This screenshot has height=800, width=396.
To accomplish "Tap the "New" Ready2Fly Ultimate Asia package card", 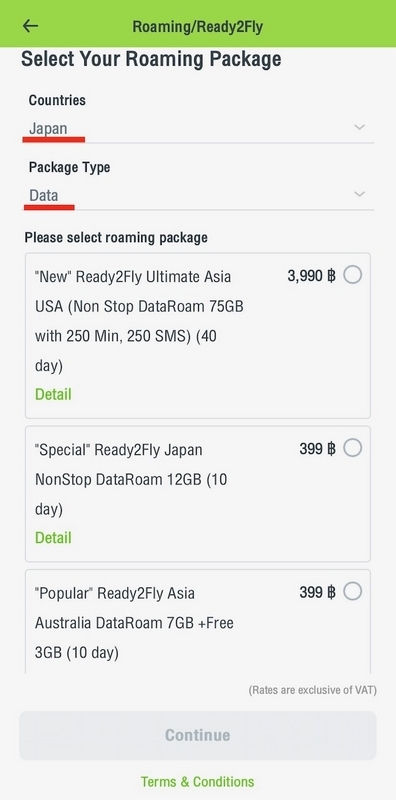I will point(198,336).
